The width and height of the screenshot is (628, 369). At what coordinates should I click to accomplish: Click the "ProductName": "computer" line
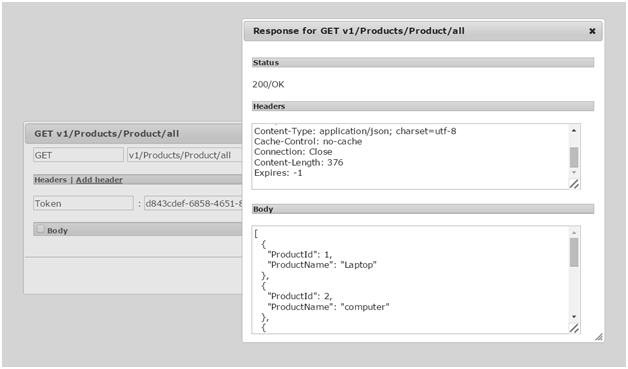(328, 307)
